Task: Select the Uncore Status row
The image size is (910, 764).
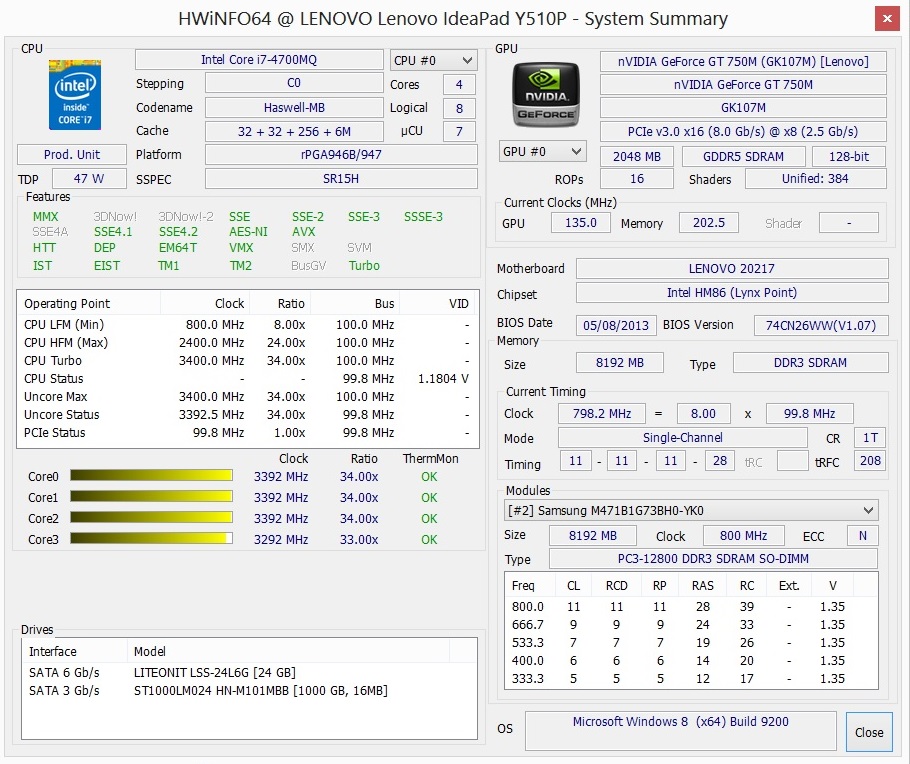Action: click(247, 415)
